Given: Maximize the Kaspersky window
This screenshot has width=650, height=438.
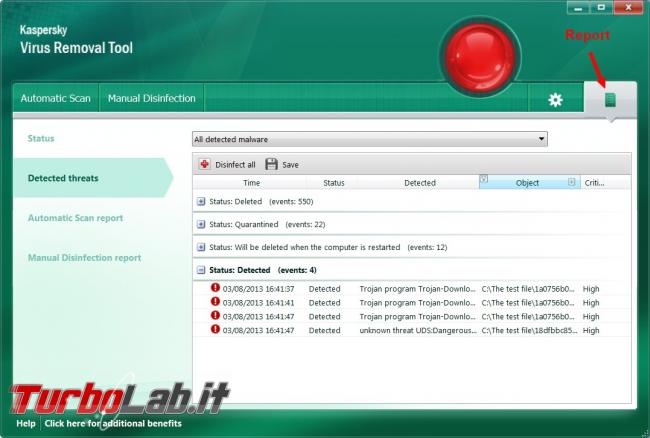Looking at the screenshot, I should [601, 8].
